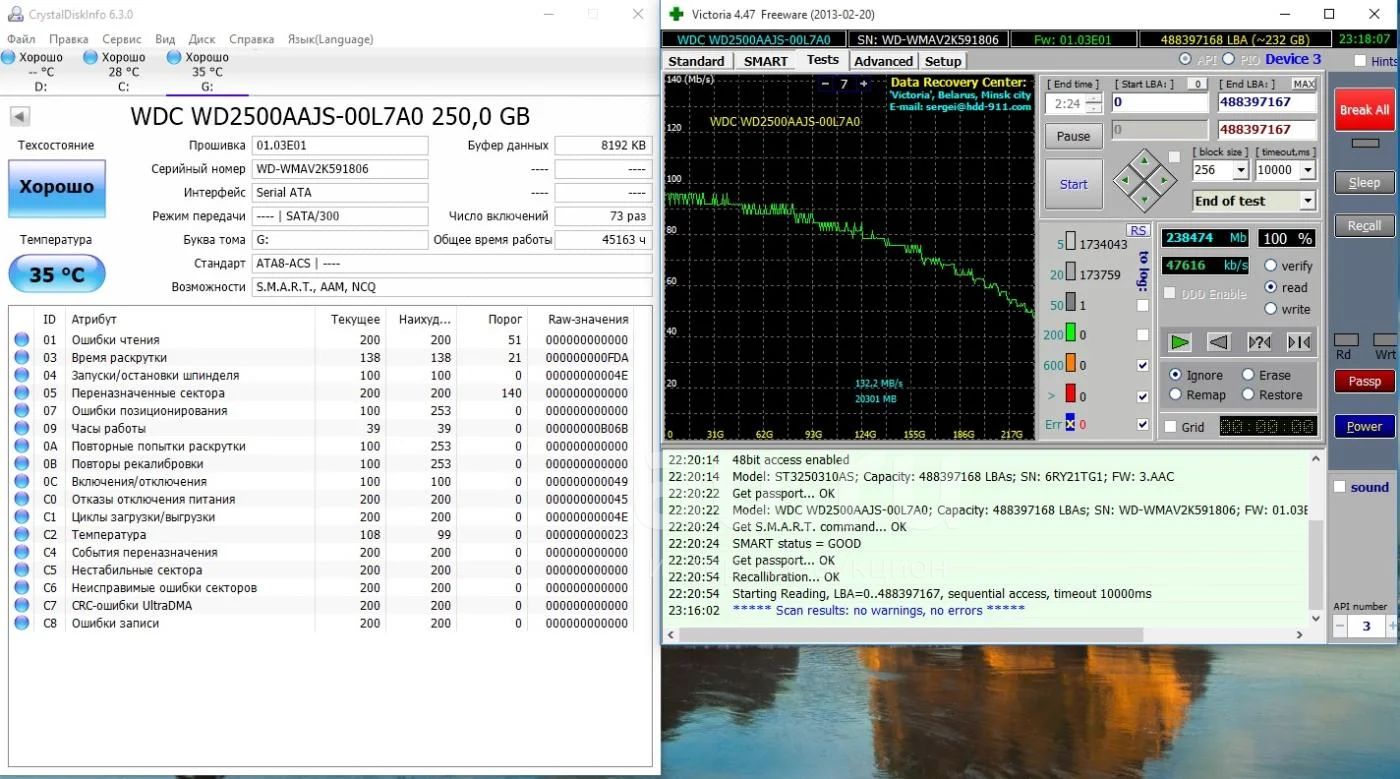Select the Erase radio option

coord(1248,375)
